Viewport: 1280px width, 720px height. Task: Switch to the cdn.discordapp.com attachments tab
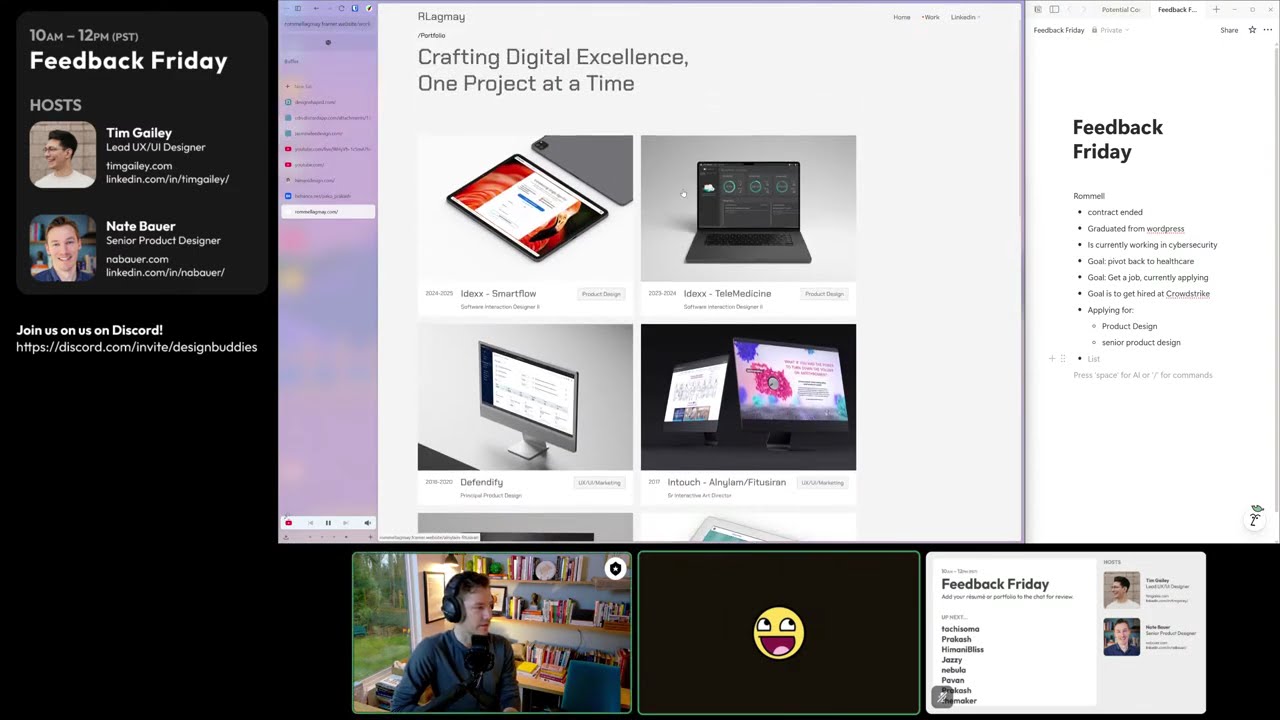click(x=328, y=118)
